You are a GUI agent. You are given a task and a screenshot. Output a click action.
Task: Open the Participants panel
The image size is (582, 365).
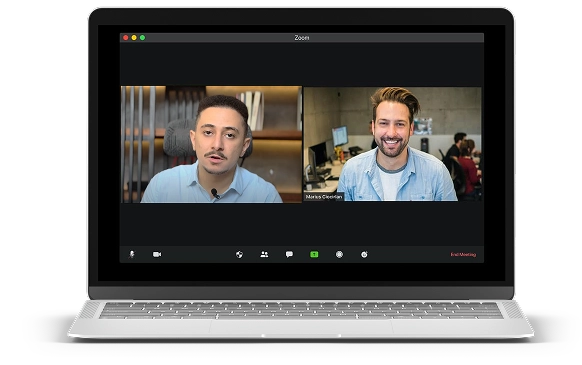point(264,254)
